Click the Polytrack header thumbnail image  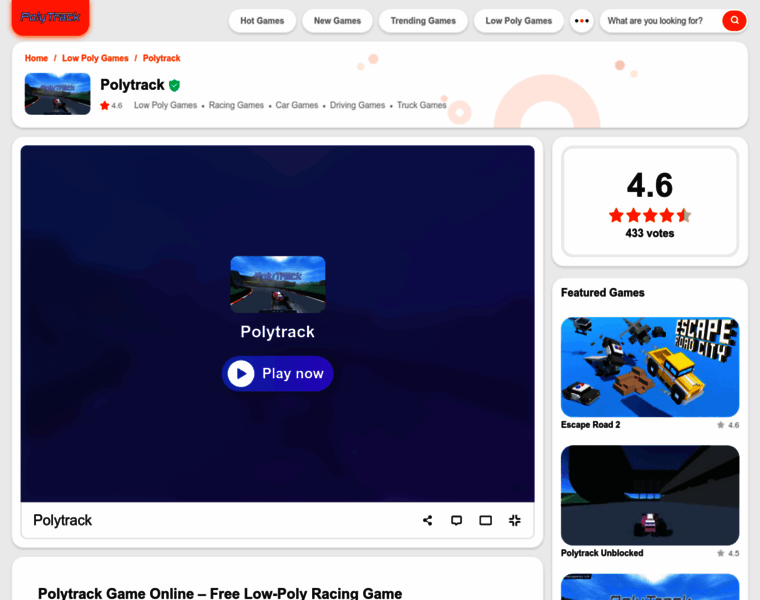click(x=58, y=94)
